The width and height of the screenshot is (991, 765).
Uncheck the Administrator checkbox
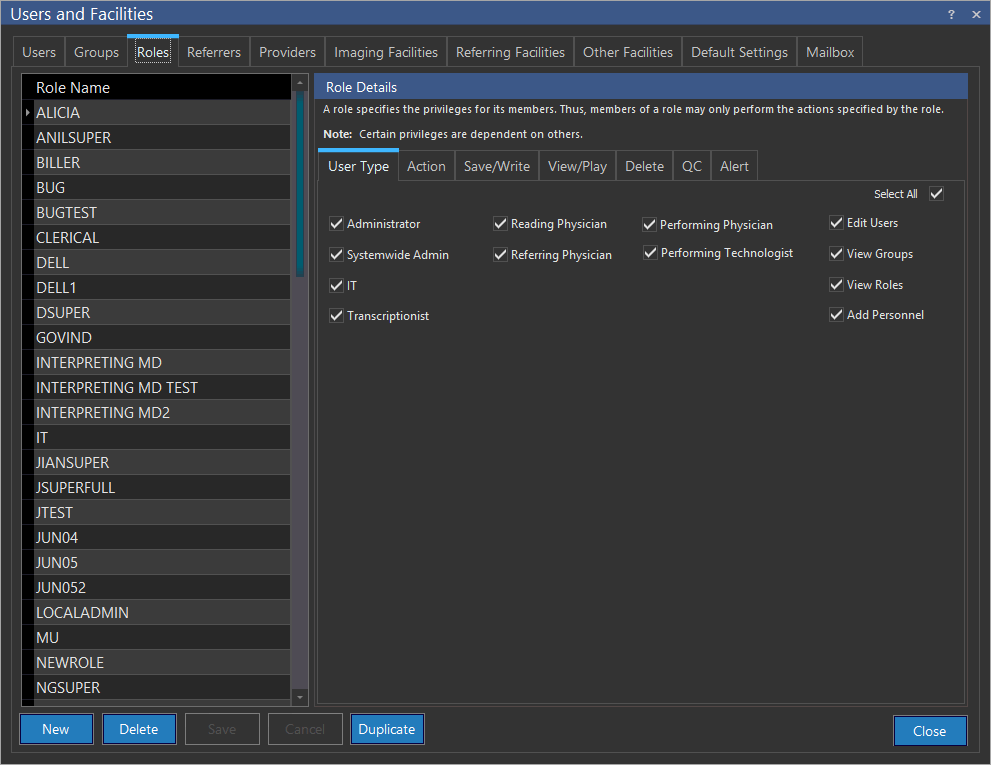337,224
